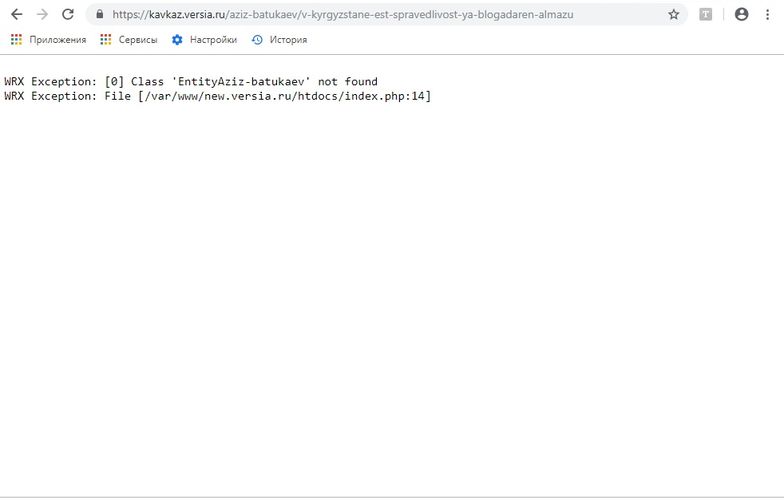Click the words 'not found' in error
This screenshot has width=784, height=500.
(347, 81)
